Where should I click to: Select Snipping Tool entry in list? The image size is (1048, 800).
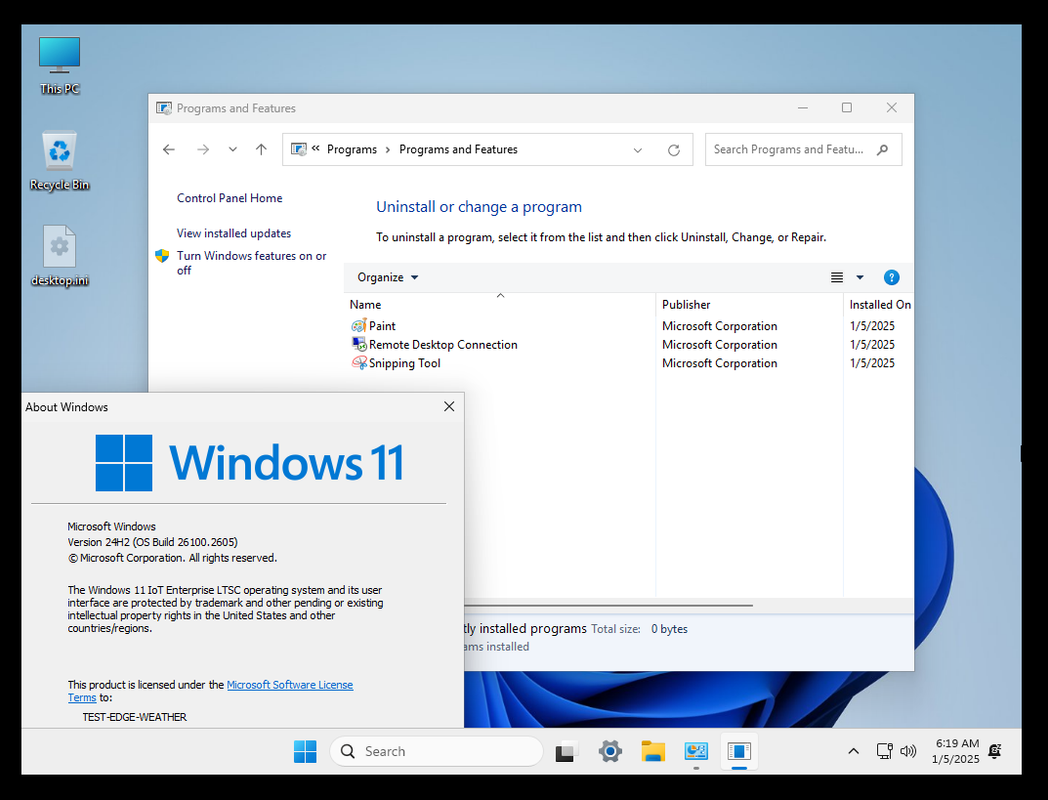click(x=404, y=364)
